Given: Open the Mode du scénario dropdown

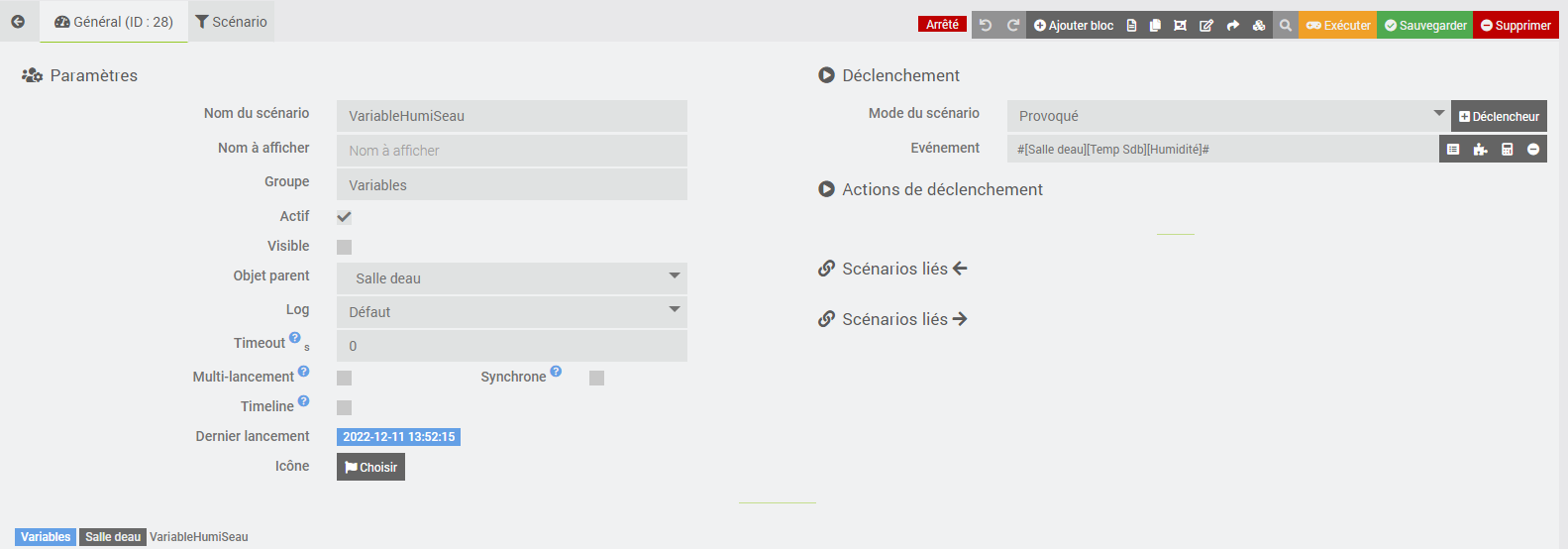Looking at the screenshot, I should coord(1228,116).
